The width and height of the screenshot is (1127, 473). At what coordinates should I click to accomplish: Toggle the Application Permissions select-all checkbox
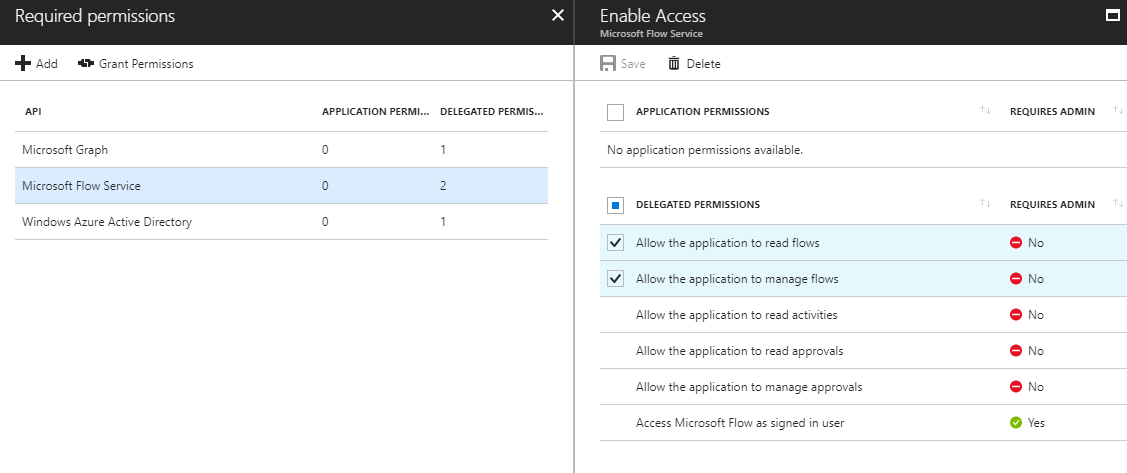tap(616, 112)
